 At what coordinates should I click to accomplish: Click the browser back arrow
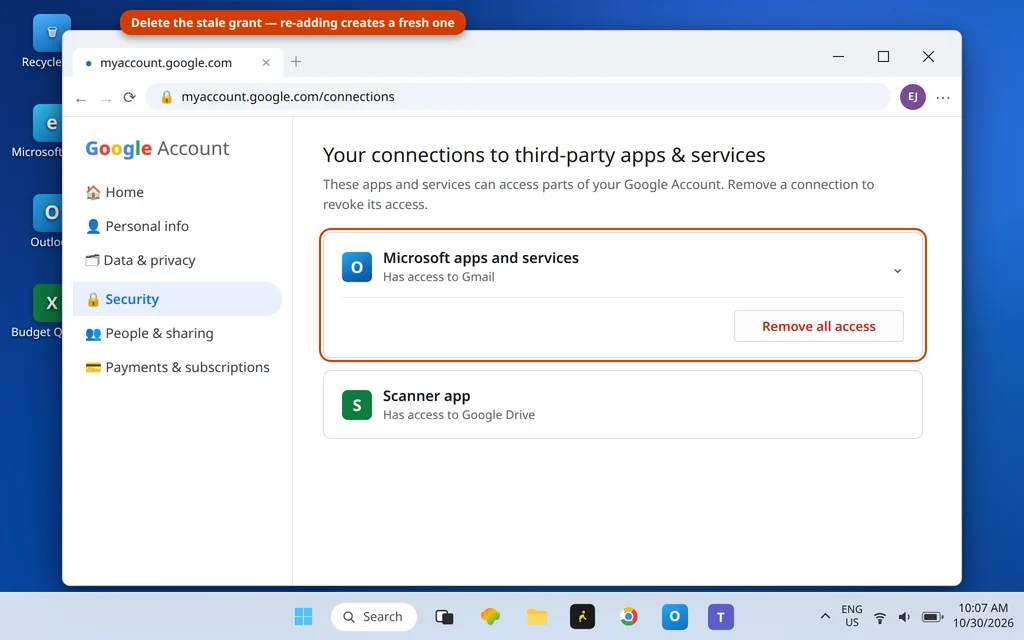pyautogui.click(x=81, y=99)
